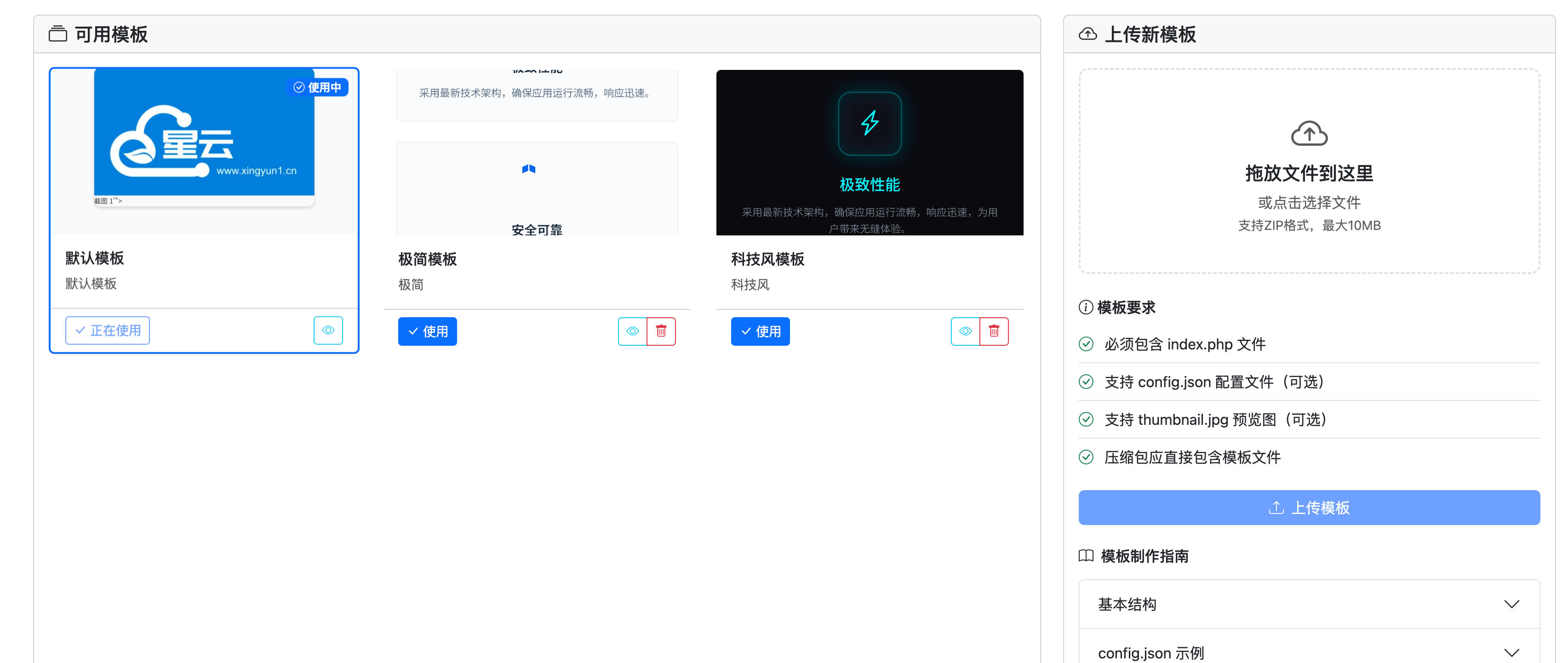Click the 默认模板 card title
Image resolution: width=1568 pixels, height=663 pixels.
click(x=94, y=258)
